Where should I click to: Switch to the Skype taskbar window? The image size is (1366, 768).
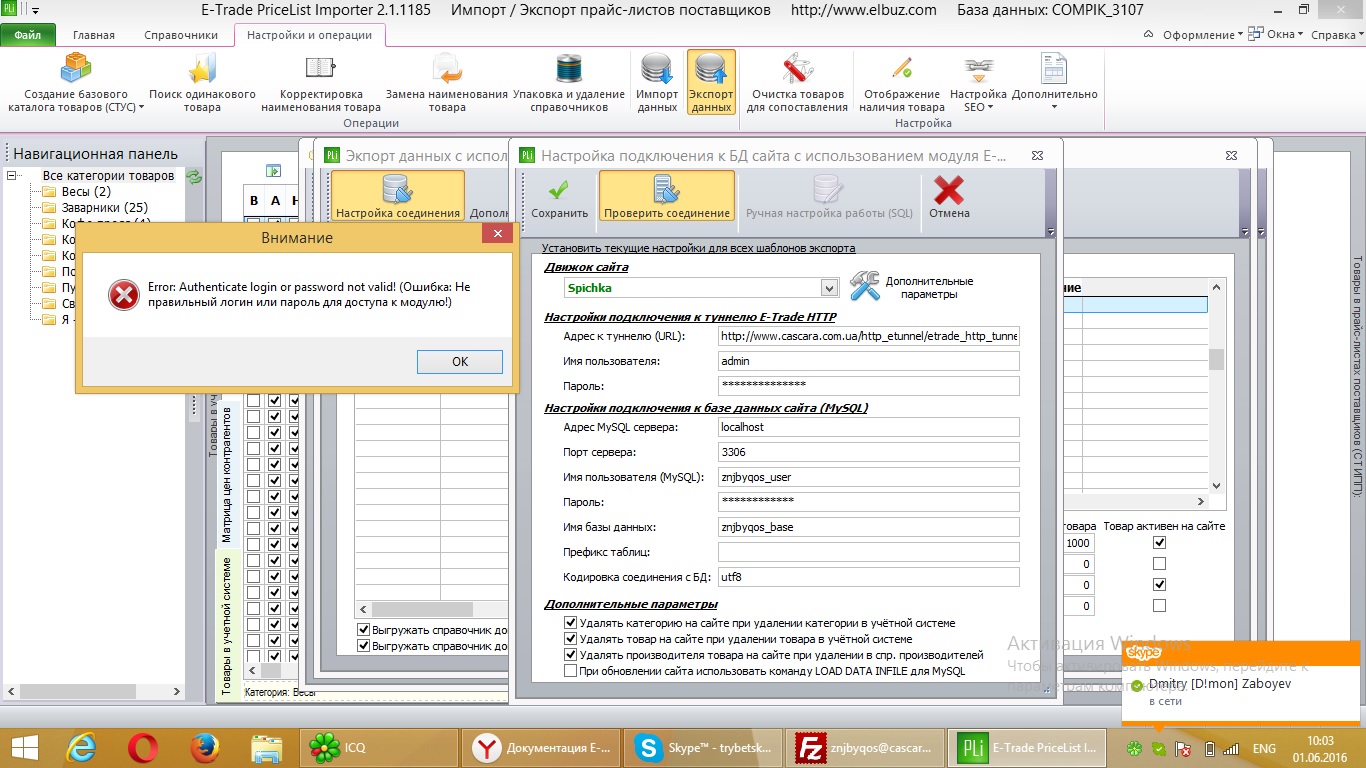pyautogui.click(x=702, y=748)
